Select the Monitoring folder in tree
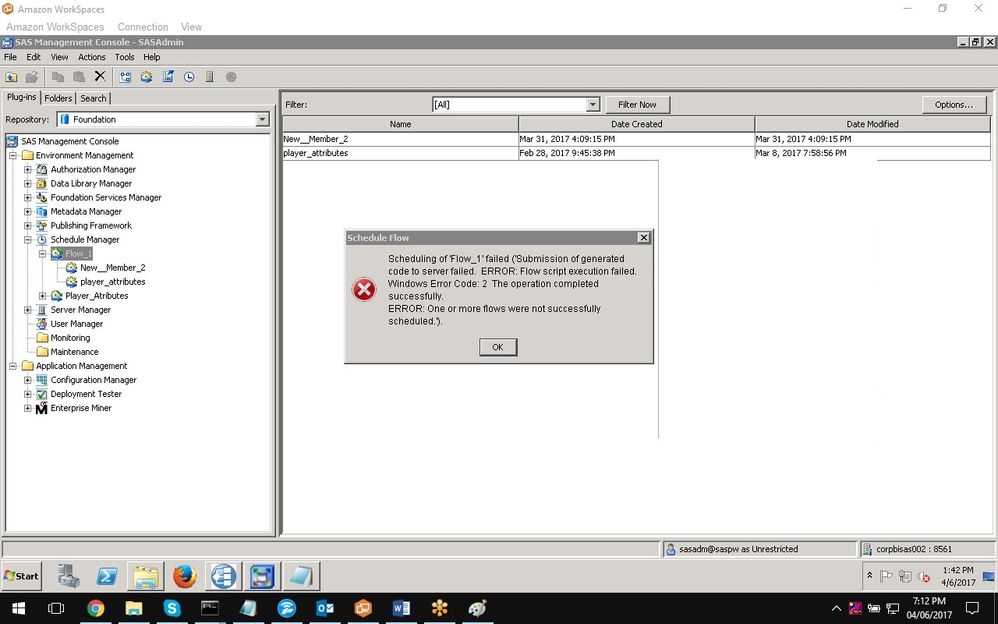 [x=70, y=338]
